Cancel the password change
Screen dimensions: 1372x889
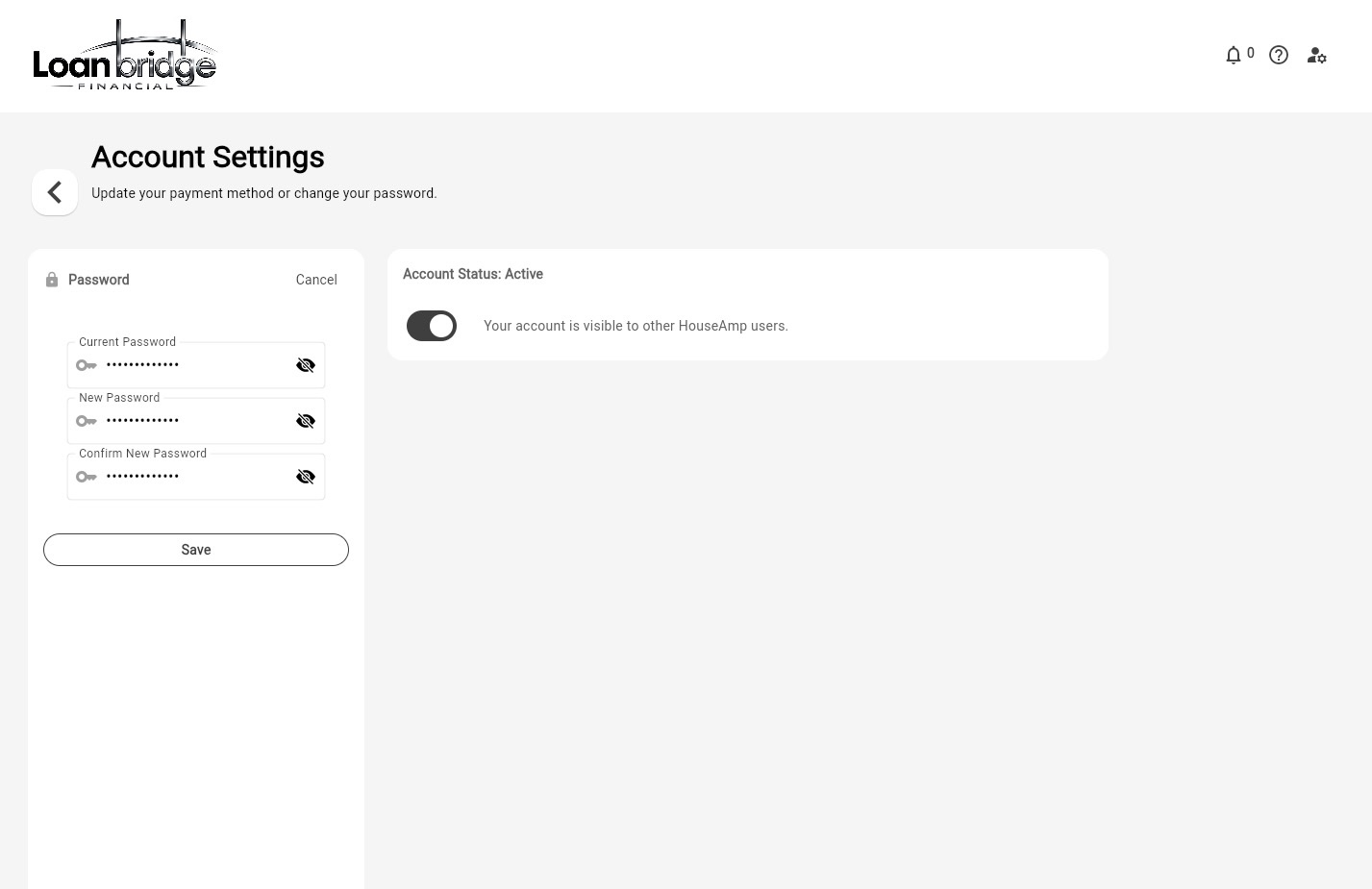pos(316,280)
